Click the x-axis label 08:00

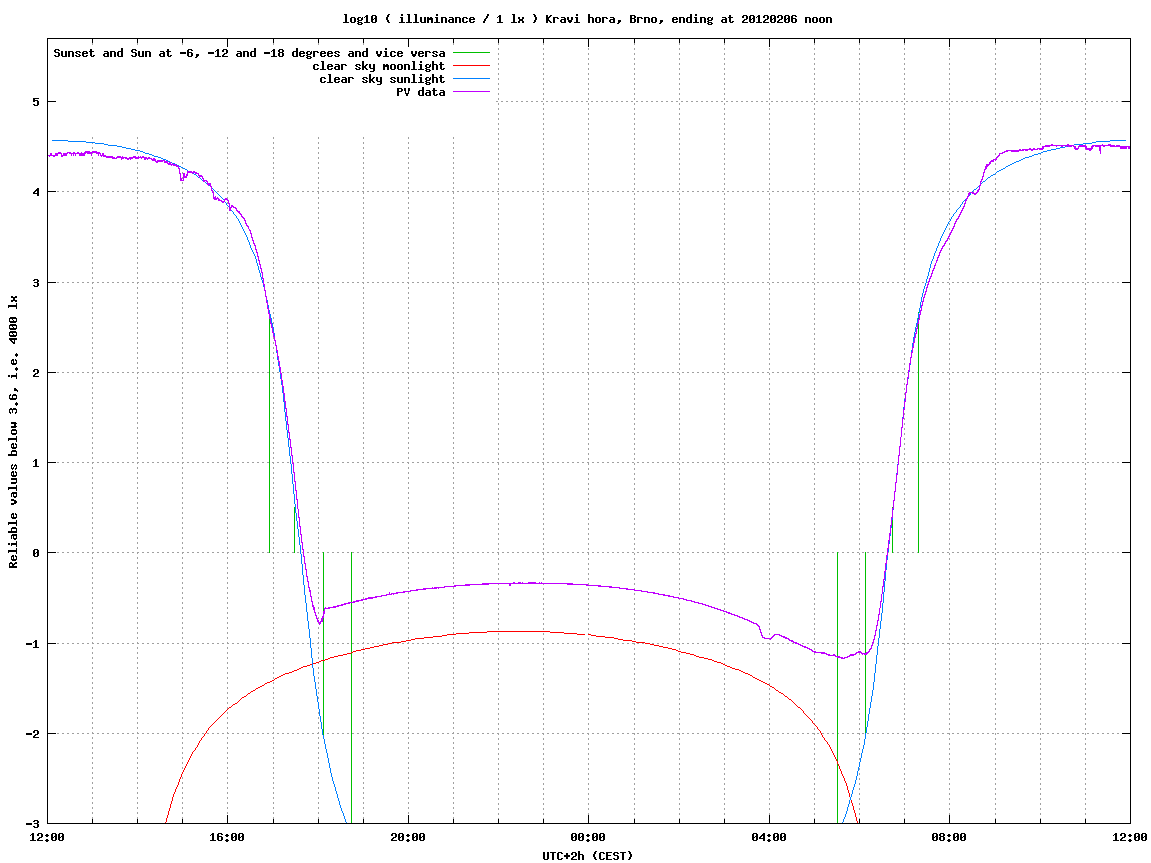950,837
